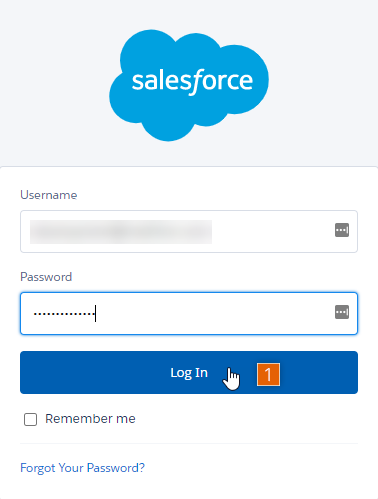Viewport: 378px width, 499px height.
Task: Click the orange step marker numbered 1
Action: coord(268,374)
